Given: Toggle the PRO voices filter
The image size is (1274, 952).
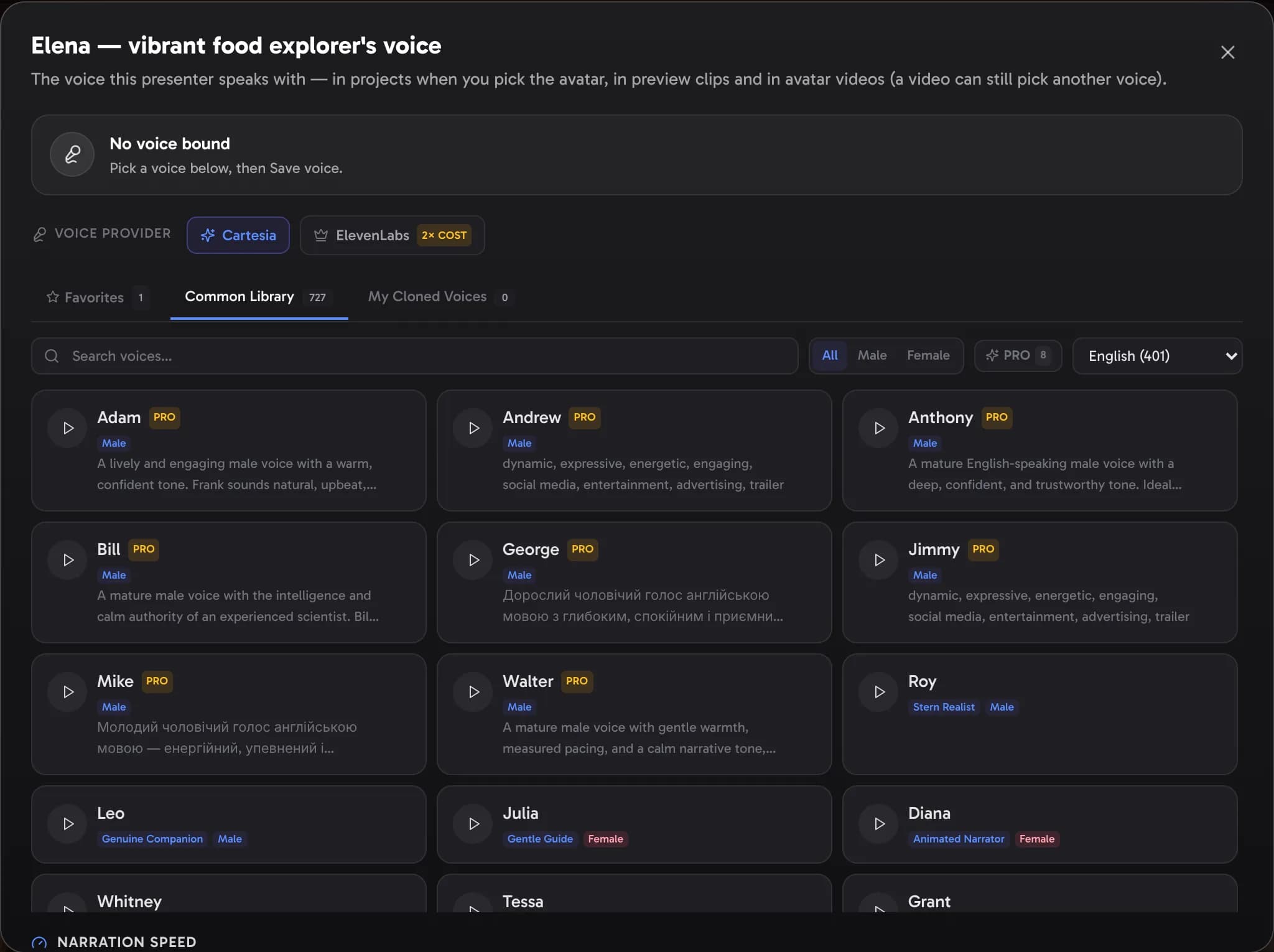Looking at the screenshot, I should 1018,355.
